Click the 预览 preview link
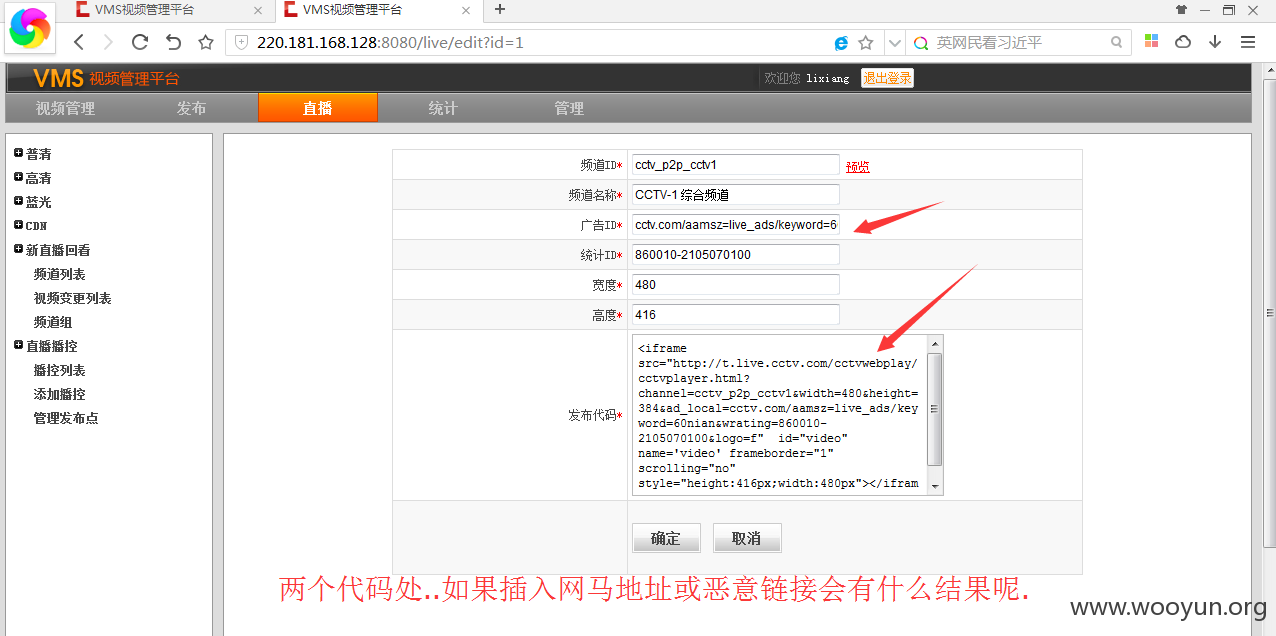Screen dimensions: 1276x636 pyautogui.click(x=858, y=167)
